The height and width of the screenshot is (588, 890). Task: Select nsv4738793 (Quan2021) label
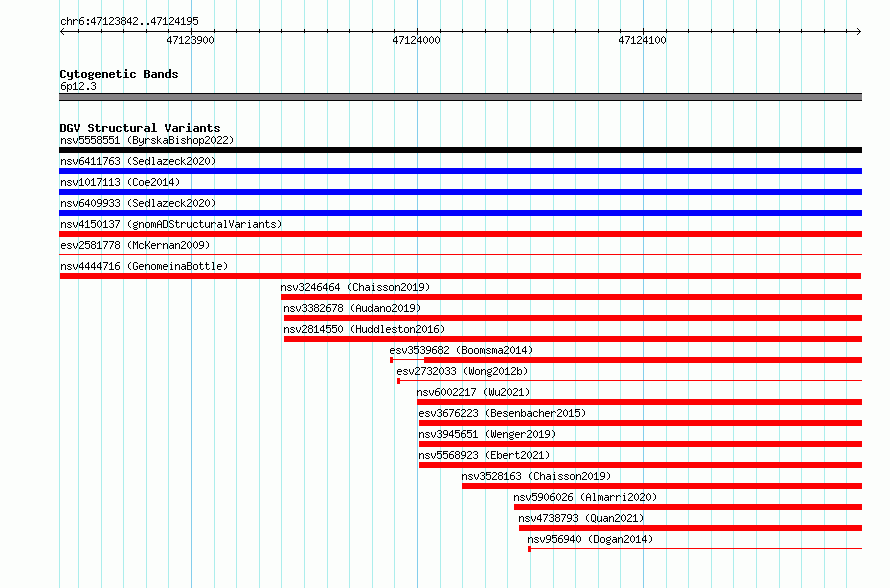[x=581, y=518]
